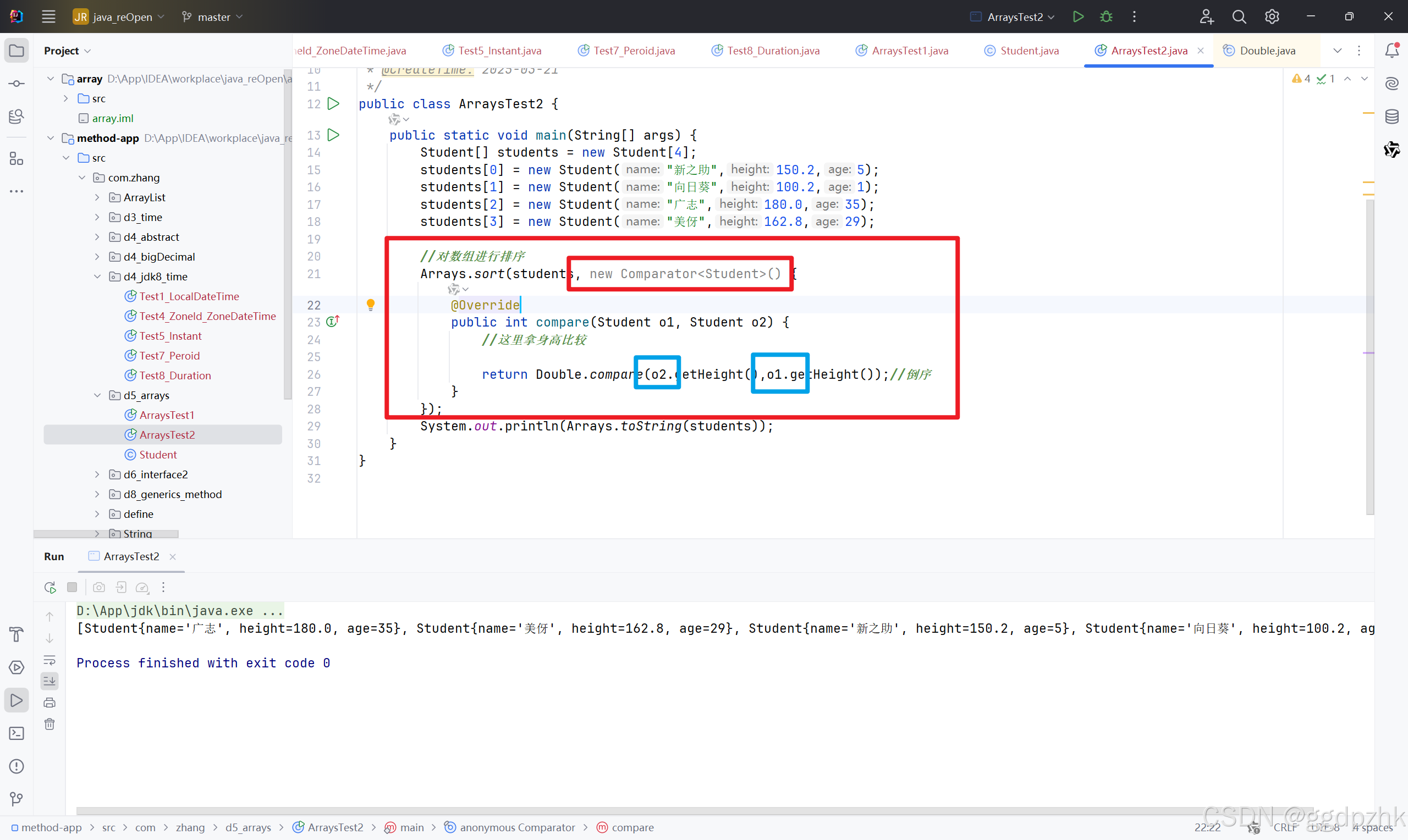This screenshot has height=840, width=1408.
Task: Toggle Soft-Wrap in the run console
Action: pos(50,660)
